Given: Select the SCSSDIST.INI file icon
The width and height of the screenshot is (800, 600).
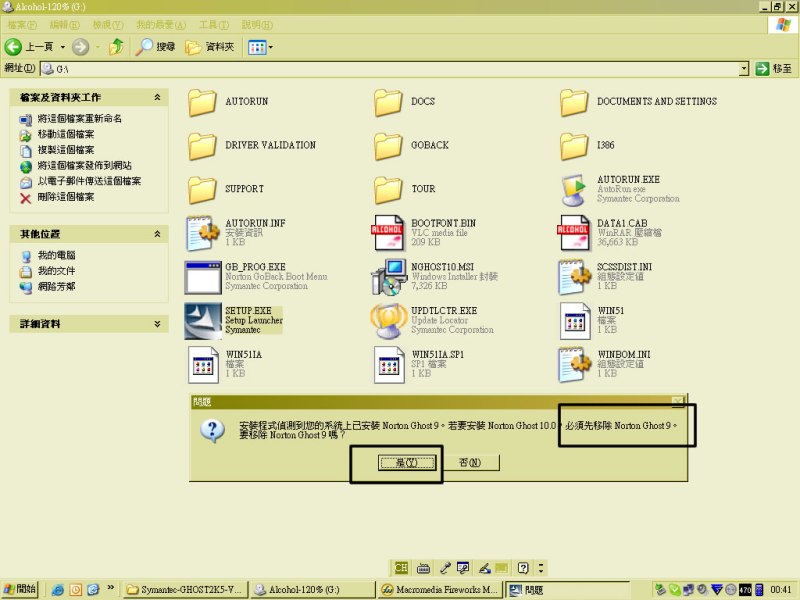Looking at the screenshot, I should (574, 278).
